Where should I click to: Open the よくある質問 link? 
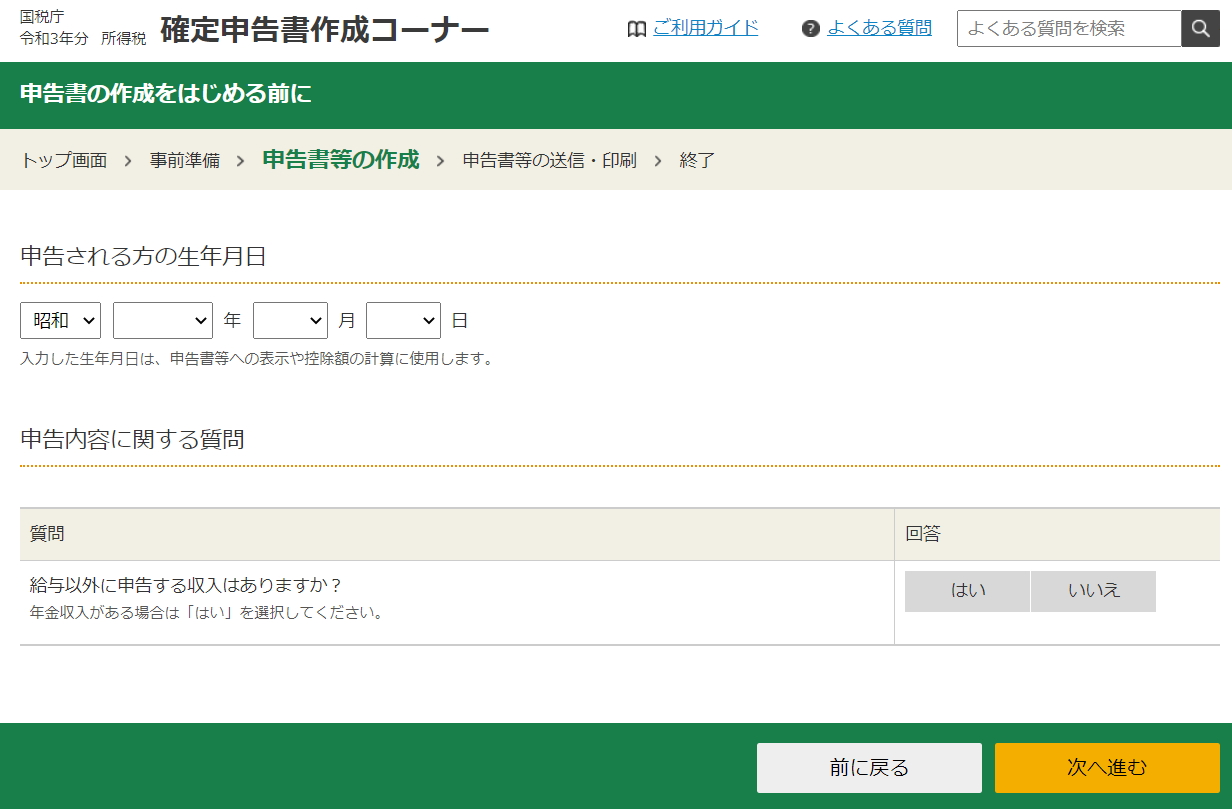[x=879, y=28]
